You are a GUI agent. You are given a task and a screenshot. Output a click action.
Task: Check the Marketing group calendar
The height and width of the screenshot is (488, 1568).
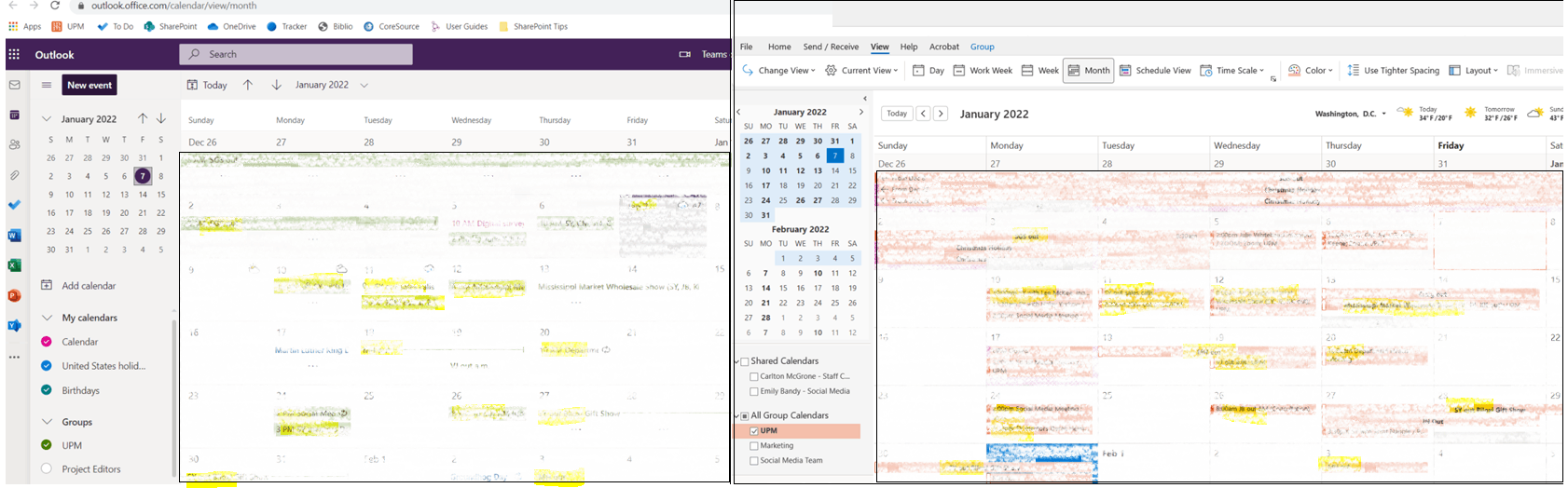point(754,446)
